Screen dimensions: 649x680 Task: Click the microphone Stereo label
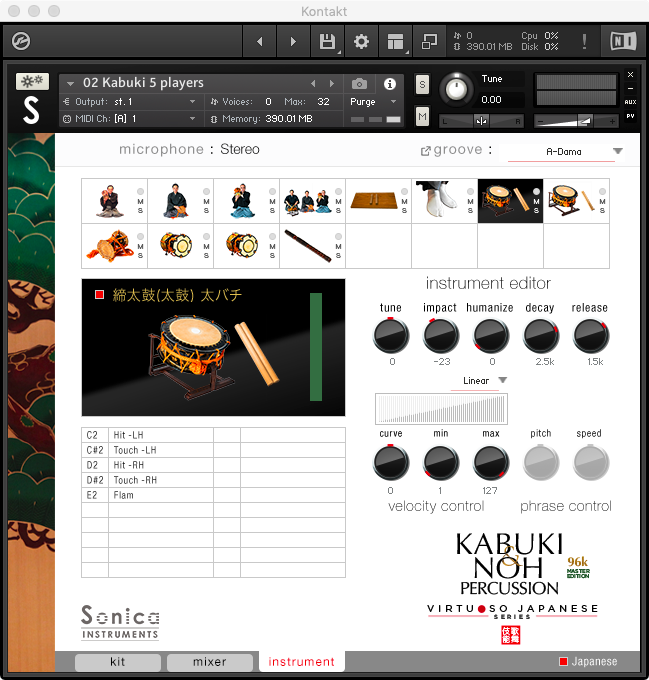[x=240, y=149]
